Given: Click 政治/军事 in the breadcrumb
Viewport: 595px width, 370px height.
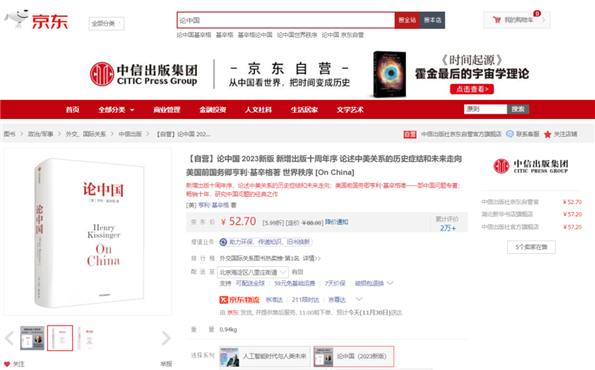Looking at the screenshot, I should pyautogui.click(x=41, y=134).
